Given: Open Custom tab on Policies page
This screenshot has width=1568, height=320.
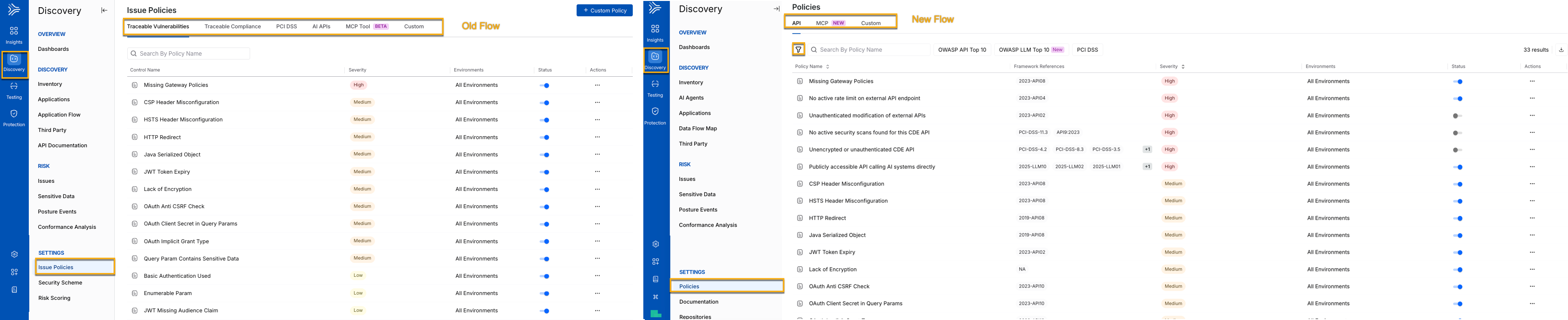Looking at the screenshot, I should coord(870,23).
